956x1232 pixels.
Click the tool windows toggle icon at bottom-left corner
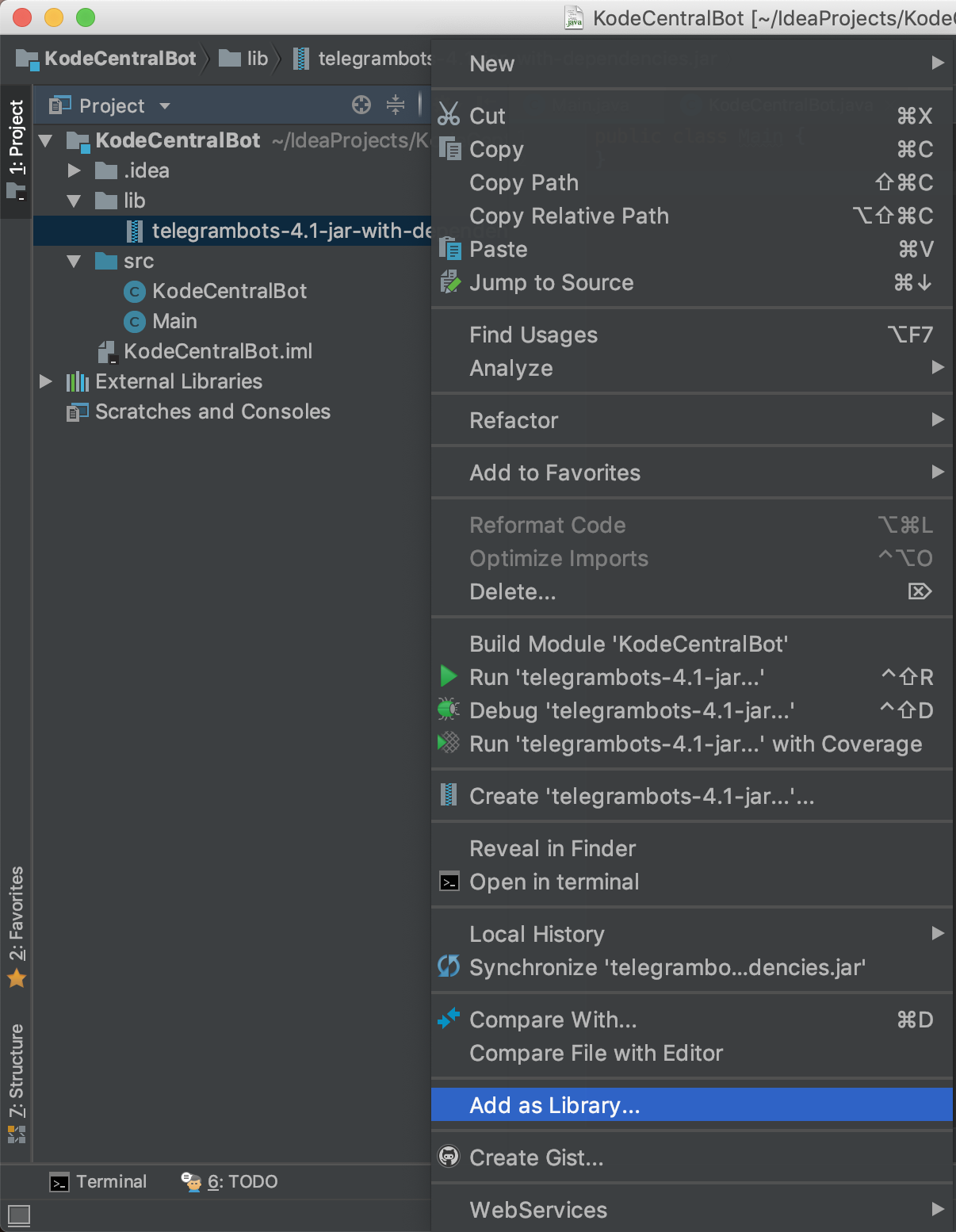18,1215
